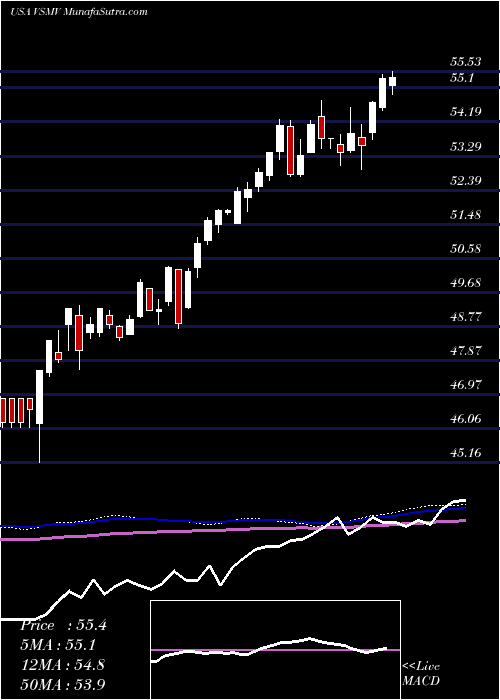
Task: Click the 52.39 price axis label
Action: pyautogui.click(x=466, y=180)
